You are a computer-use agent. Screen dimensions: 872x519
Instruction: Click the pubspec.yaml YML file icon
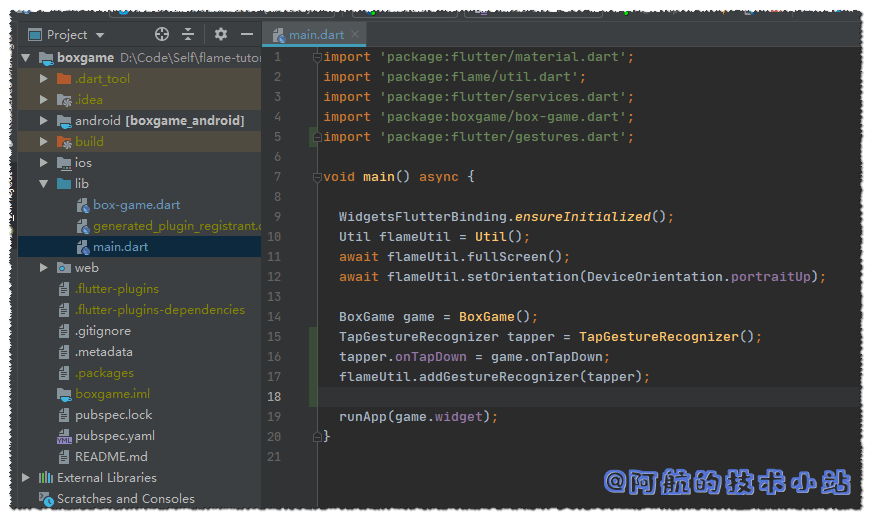point(64,436)
